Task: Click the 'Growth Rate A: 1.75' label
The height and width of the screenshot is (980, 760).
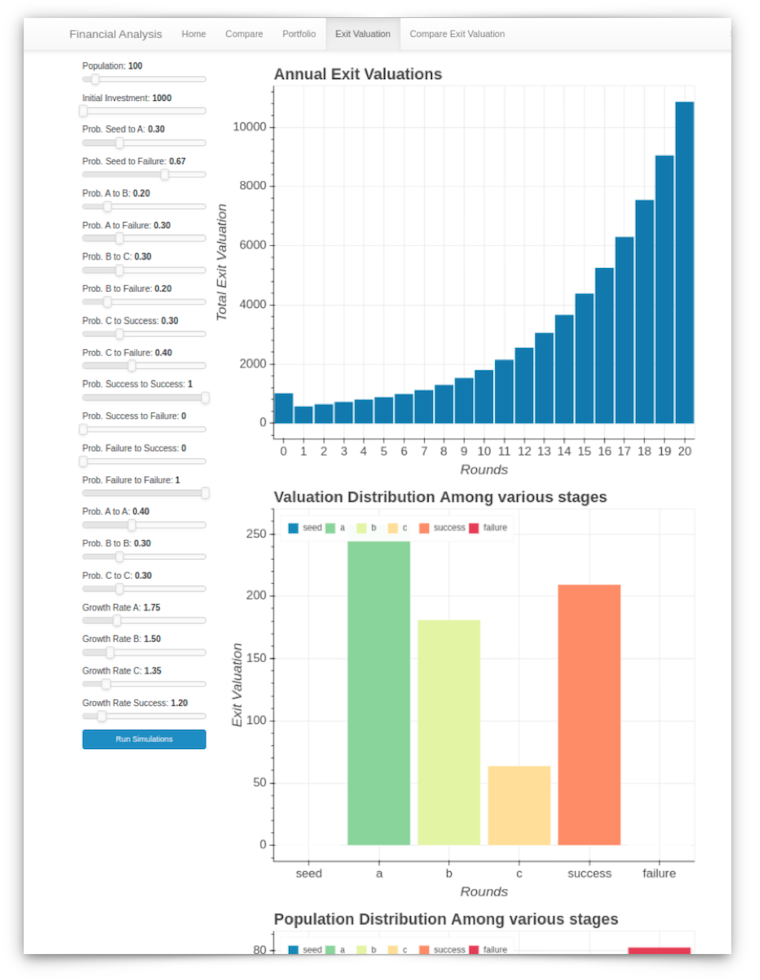Action: tap(121, 608)
